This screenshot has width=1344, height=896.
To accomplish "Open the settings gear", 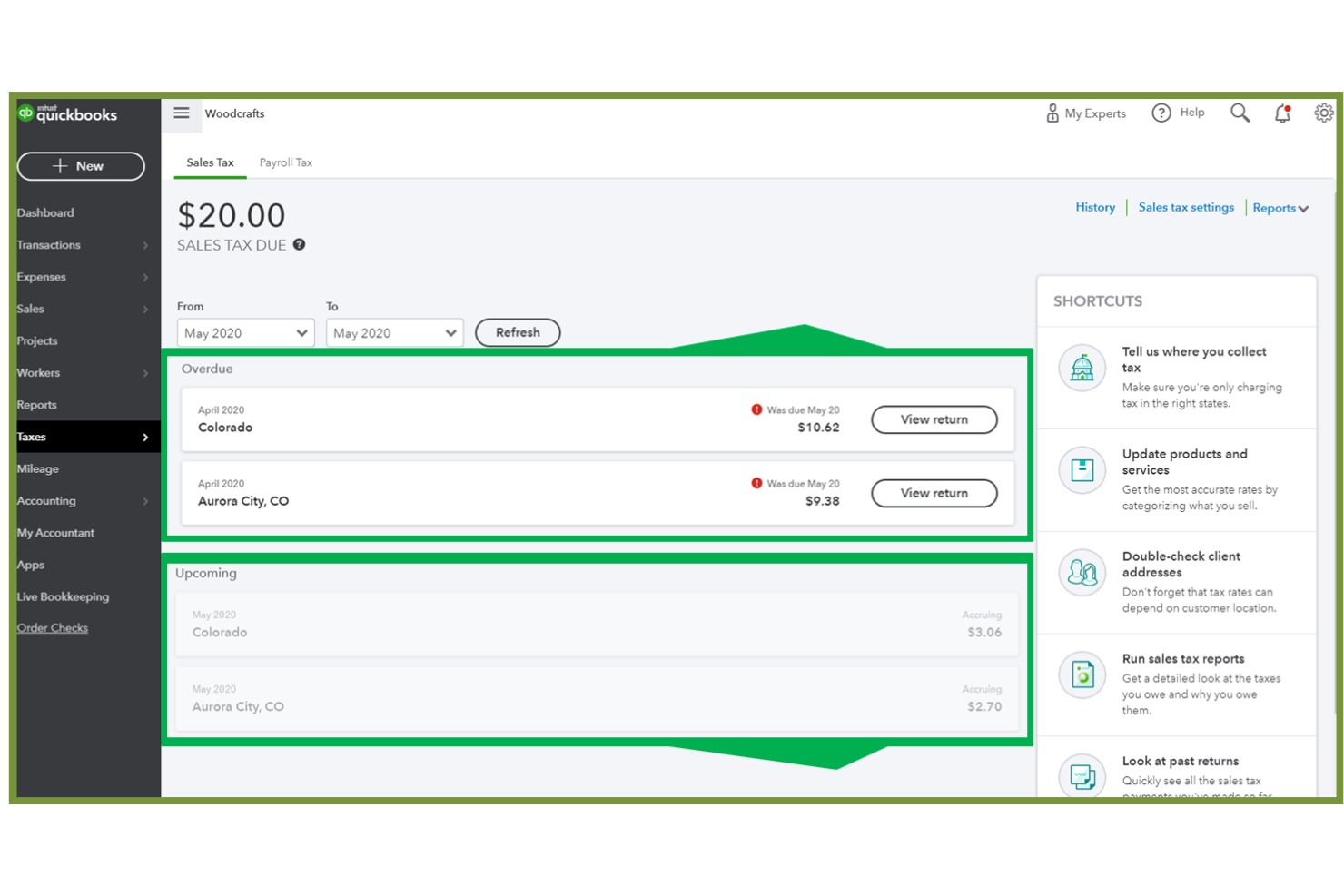I will tap(1324, 113).
